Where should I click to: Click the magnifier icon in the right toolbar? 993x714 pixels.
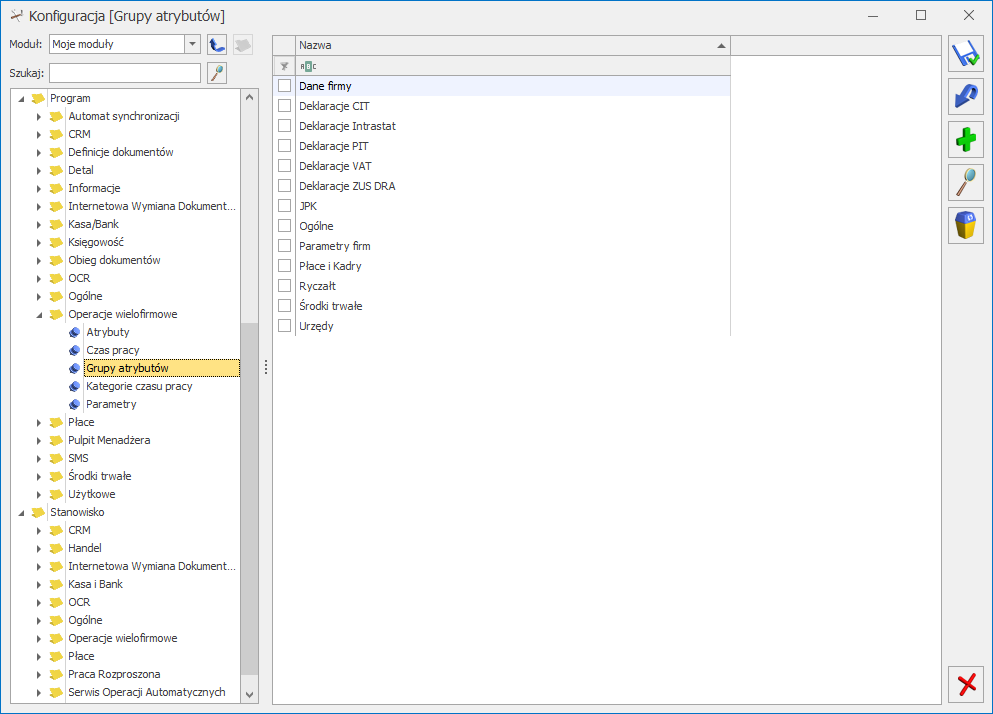(x=966, y=182)
